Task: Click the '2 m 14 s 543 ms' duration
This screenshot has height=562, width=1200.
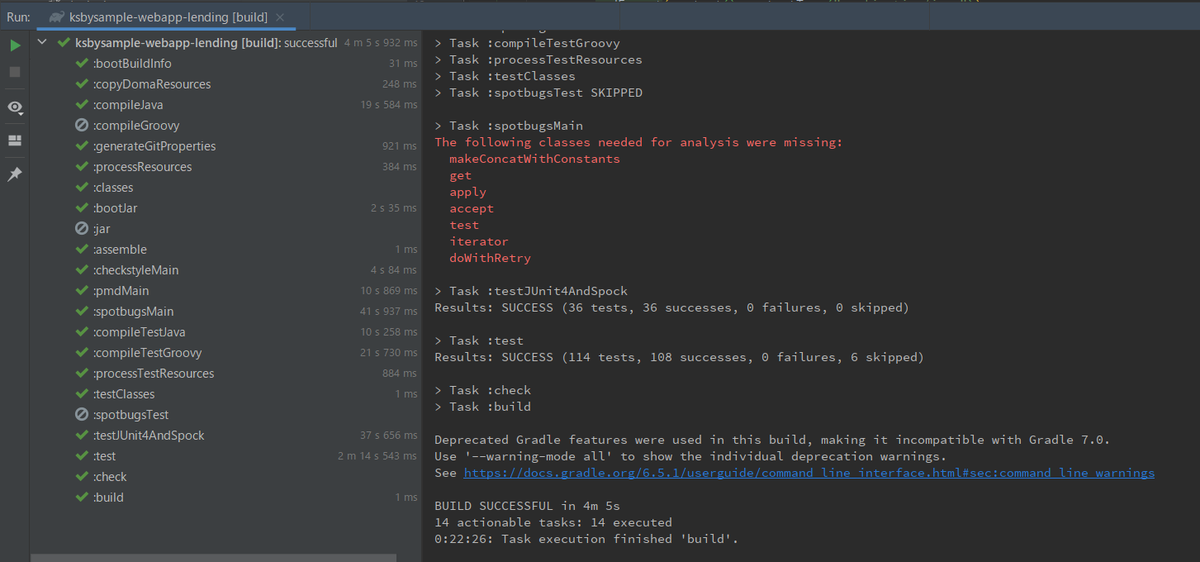Action: coord(377,456)
